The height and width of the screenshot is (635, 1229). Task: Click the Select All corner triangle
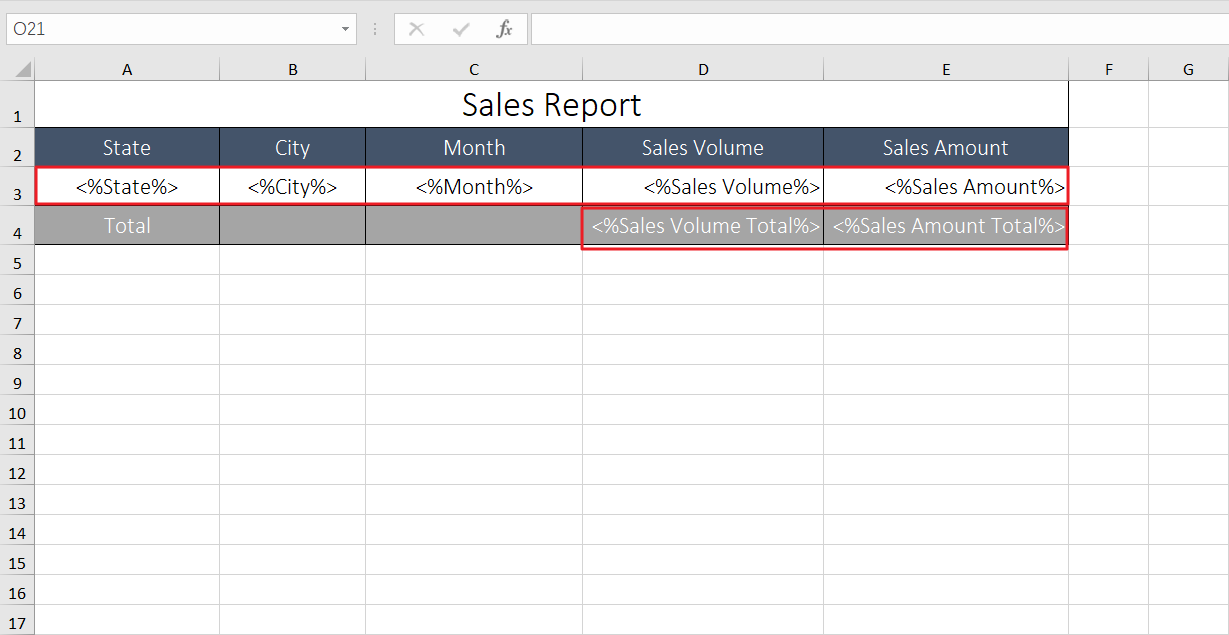click(22, 70)
